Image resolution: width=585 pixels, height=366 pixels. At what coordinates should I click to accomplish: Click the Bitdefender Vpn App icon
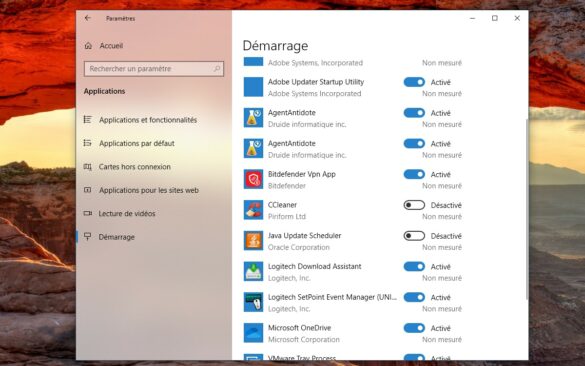pos(253,179)
